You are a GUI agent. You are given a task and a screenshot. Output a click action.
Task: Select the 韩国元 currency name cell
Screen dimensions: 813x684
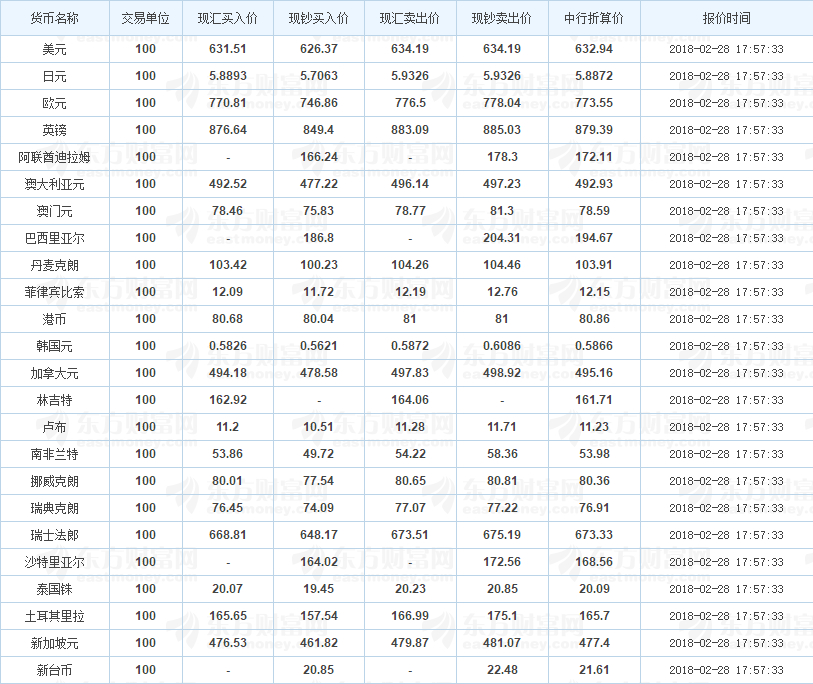[54, 346]
